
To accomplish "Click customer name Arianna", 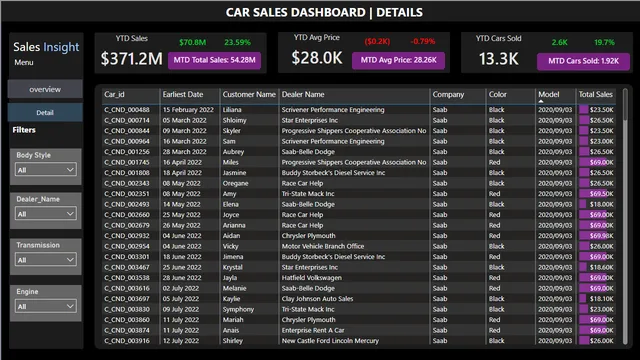I will 234,225.
